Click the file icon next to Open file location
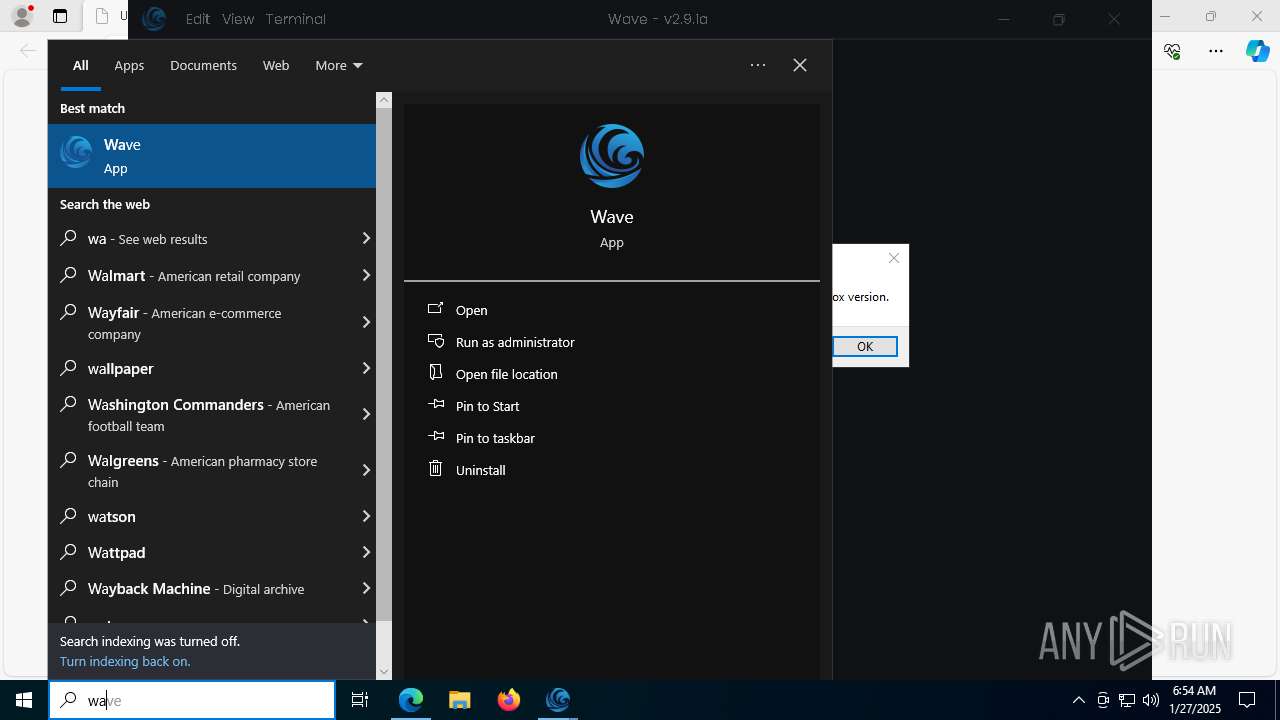The image size is (1280, 720). 435,372
